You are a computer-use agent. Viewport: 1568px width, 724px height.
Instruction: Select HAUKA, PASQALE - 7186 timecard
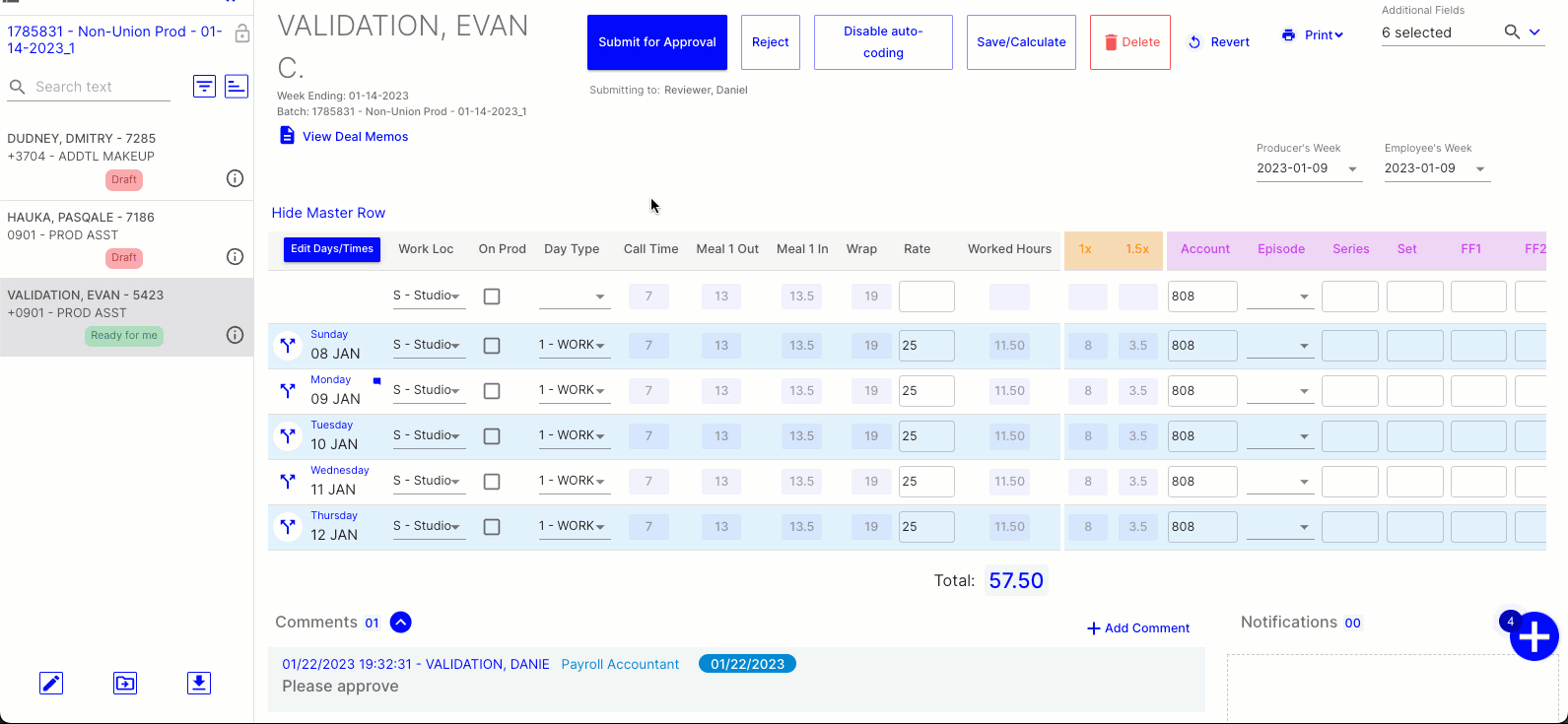126,239
